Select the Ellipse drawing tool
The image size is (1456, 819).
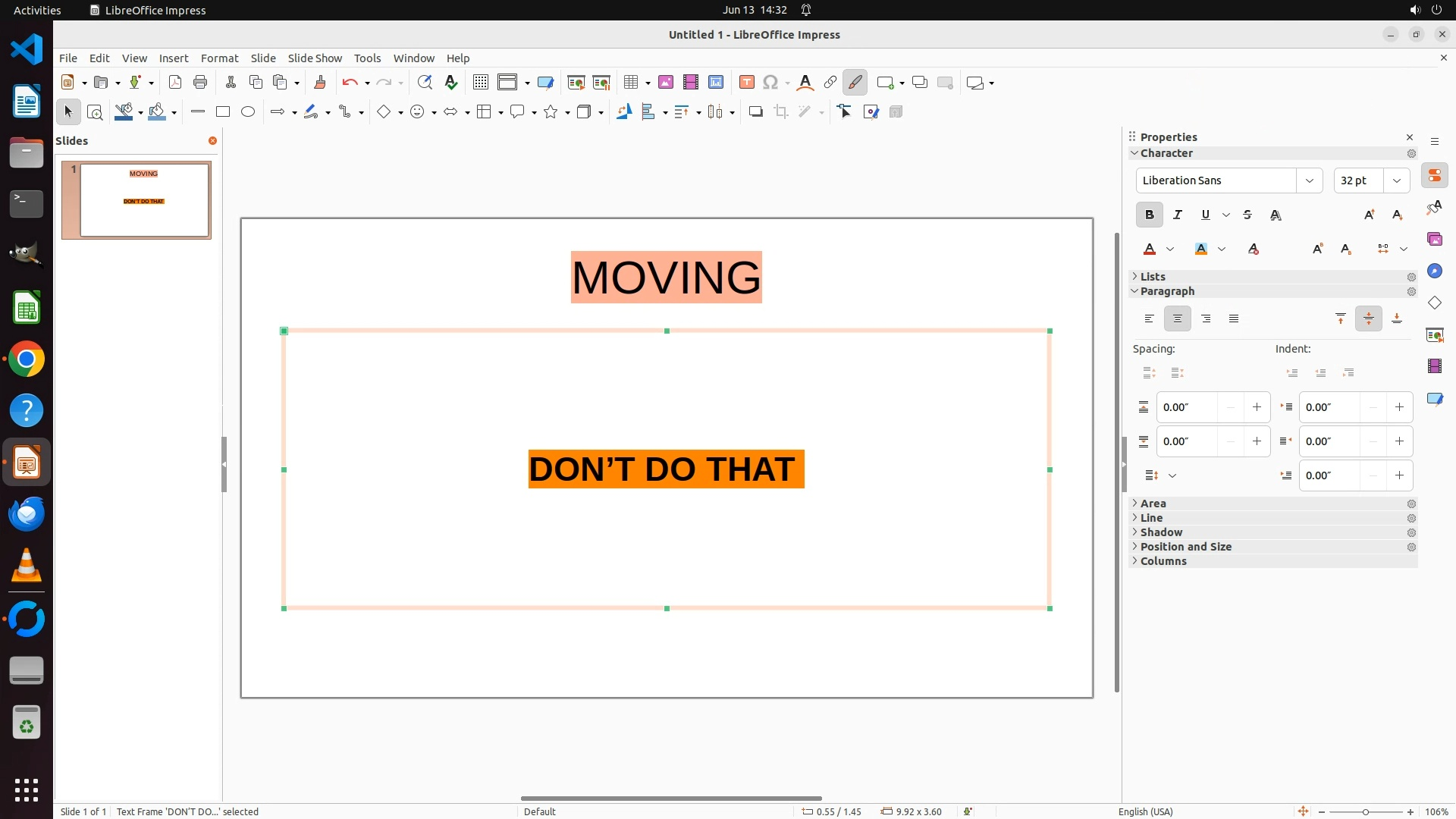[248, 112]
